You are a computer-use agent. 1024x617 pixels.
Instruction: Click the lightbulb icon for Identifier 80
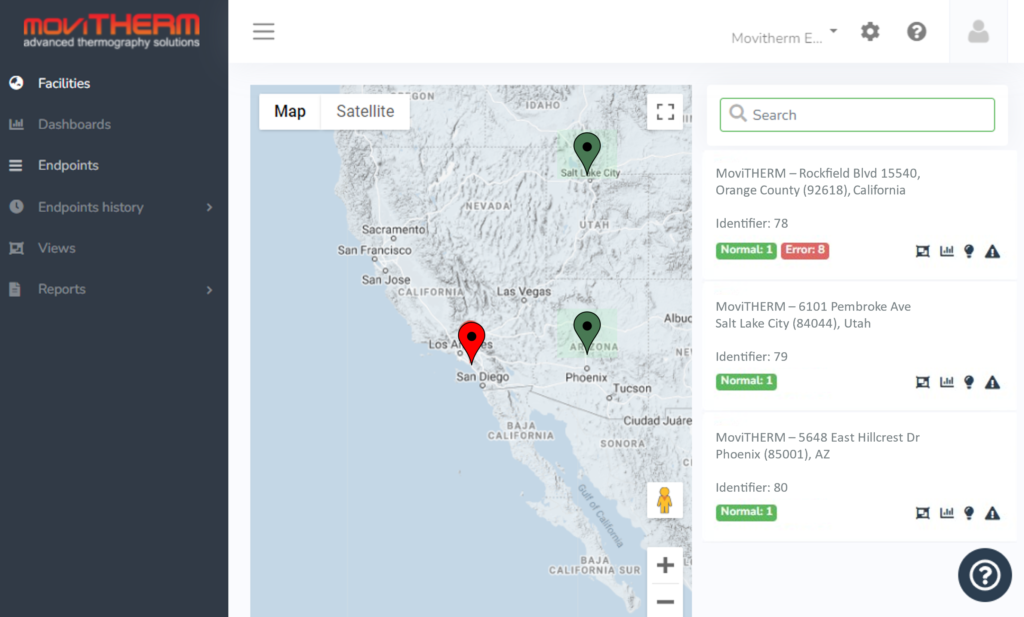968,513
